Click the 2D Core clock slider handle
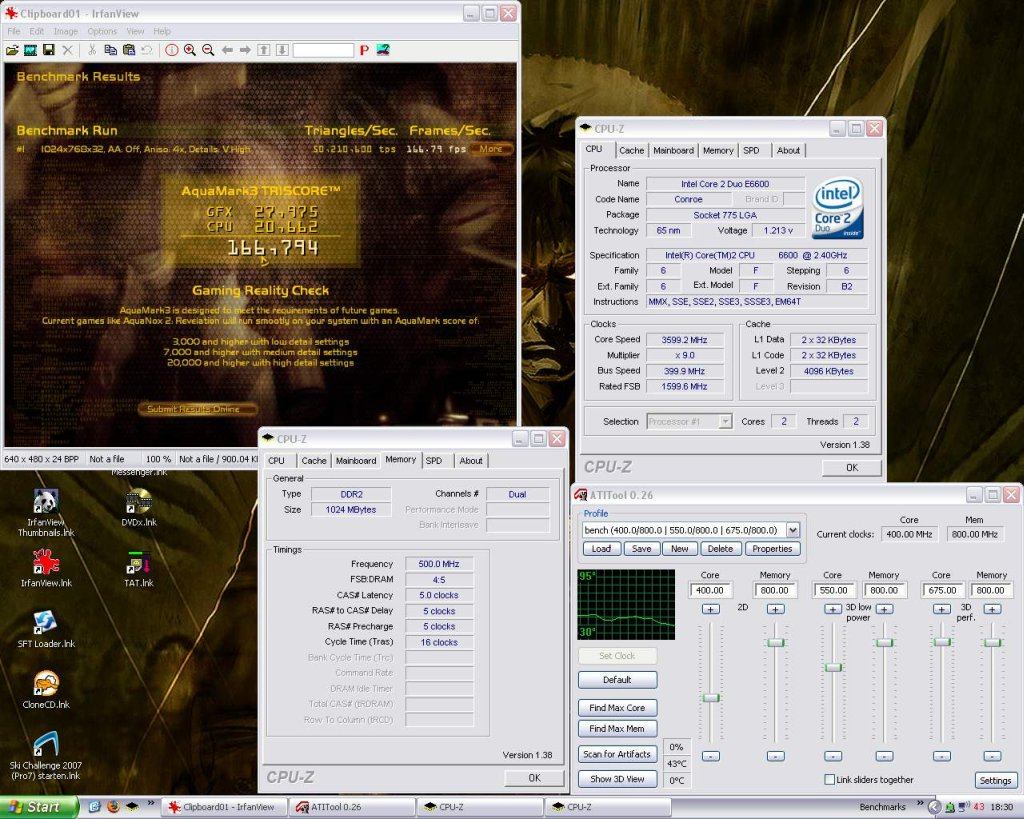The width and height of the screenshot is (1024, 819). [x=711, y=698]
